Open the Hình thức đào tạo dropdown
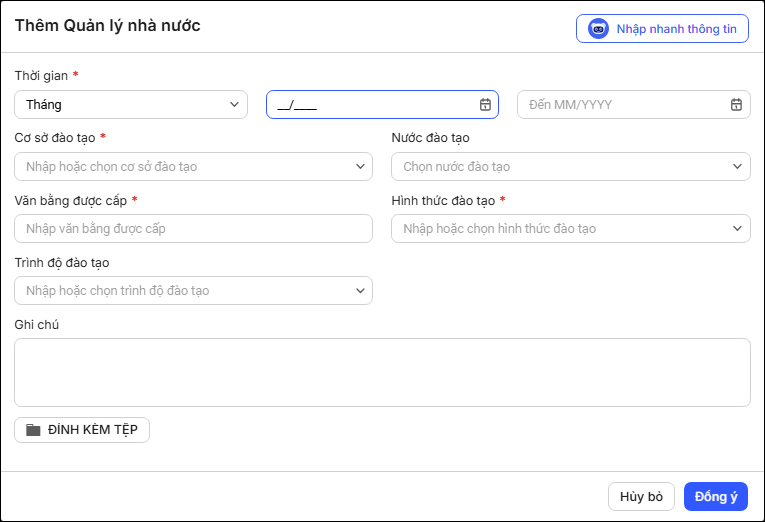The height and width of the screenshot is (522, 765). point(571,228)
